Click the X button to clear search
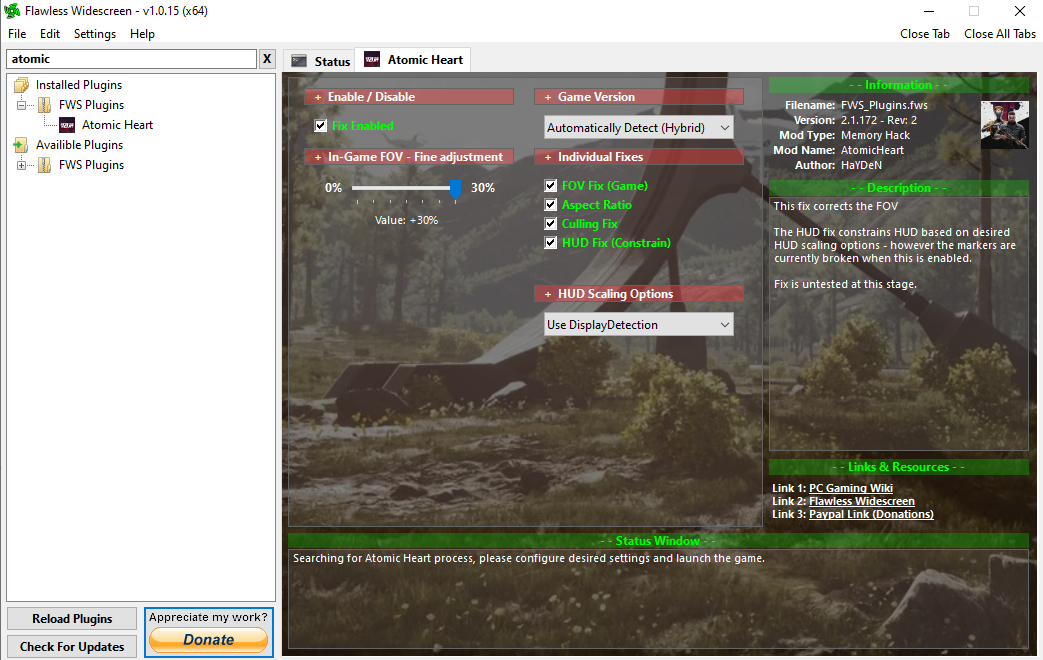 coord(267,59)
